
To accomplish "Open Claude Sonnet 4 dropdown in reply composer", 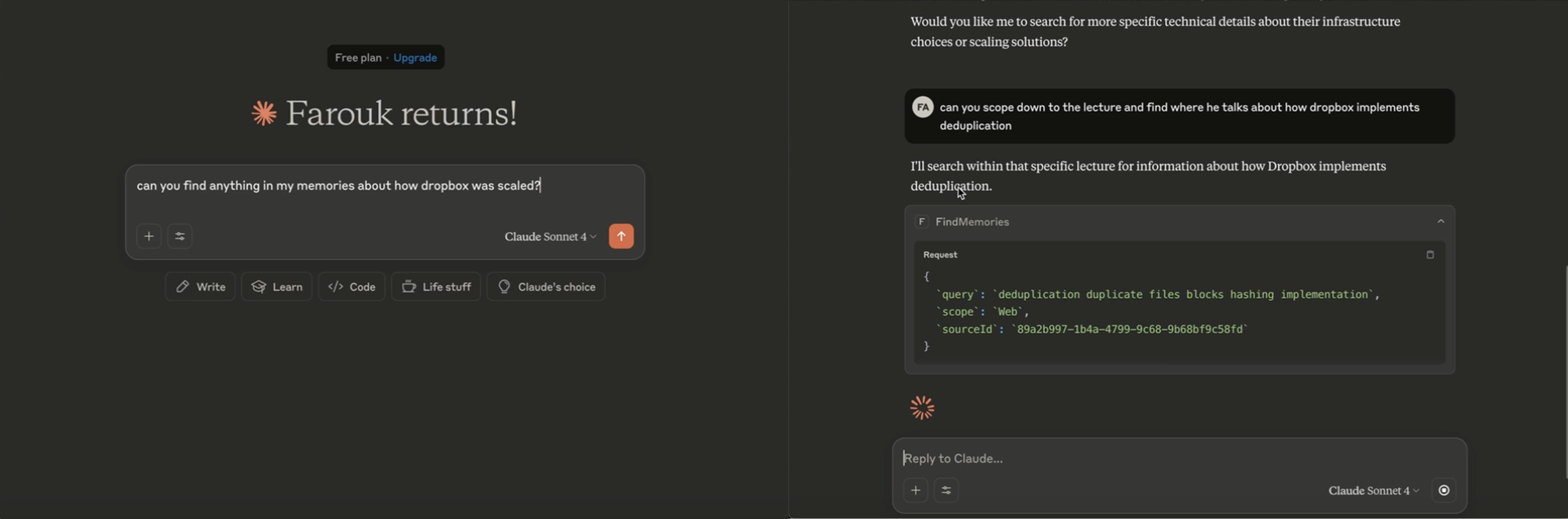I will pos(1374,491).
